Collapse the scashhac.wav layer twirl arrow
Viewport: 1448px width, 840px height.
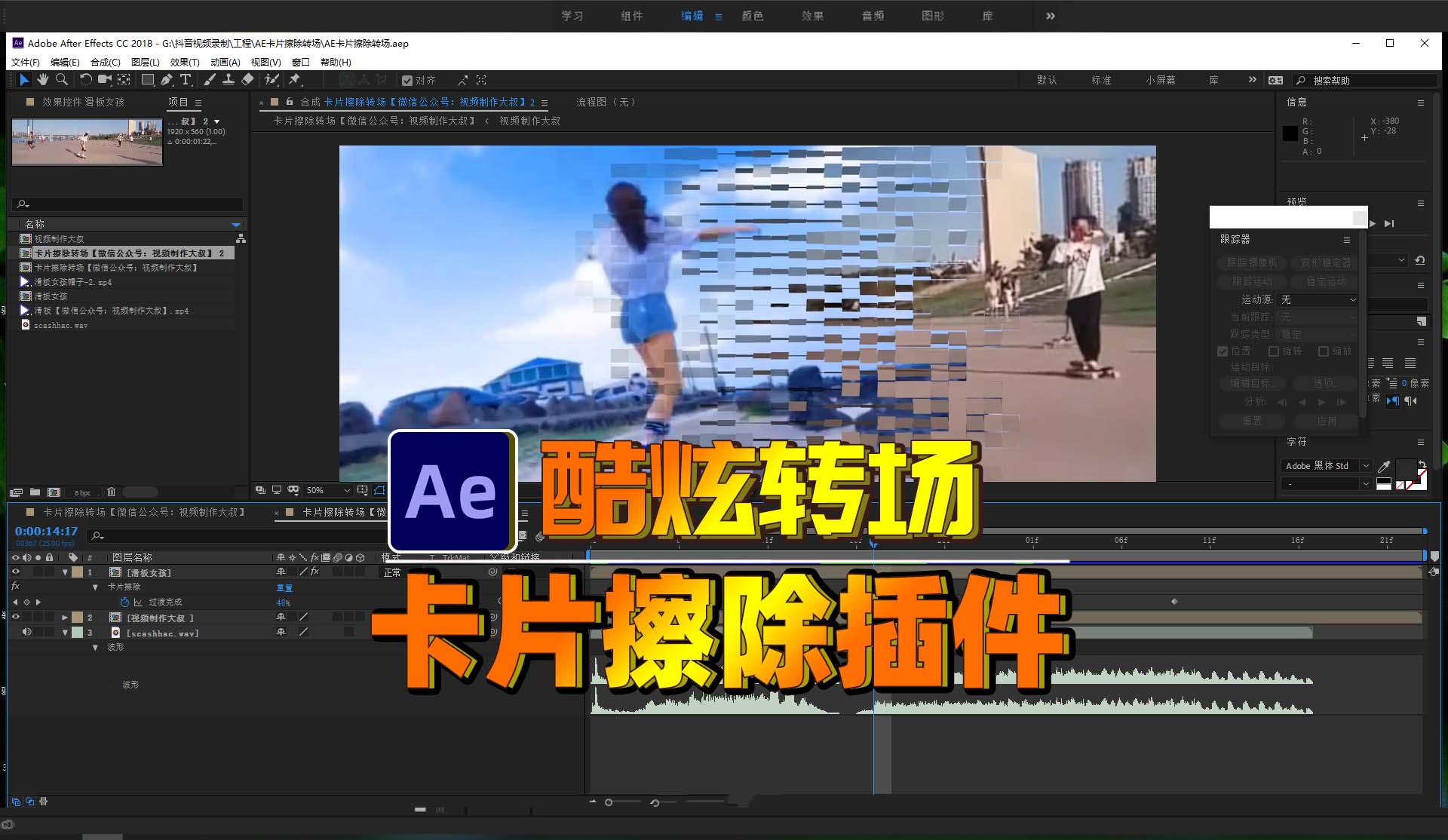[x=65, y=633]
